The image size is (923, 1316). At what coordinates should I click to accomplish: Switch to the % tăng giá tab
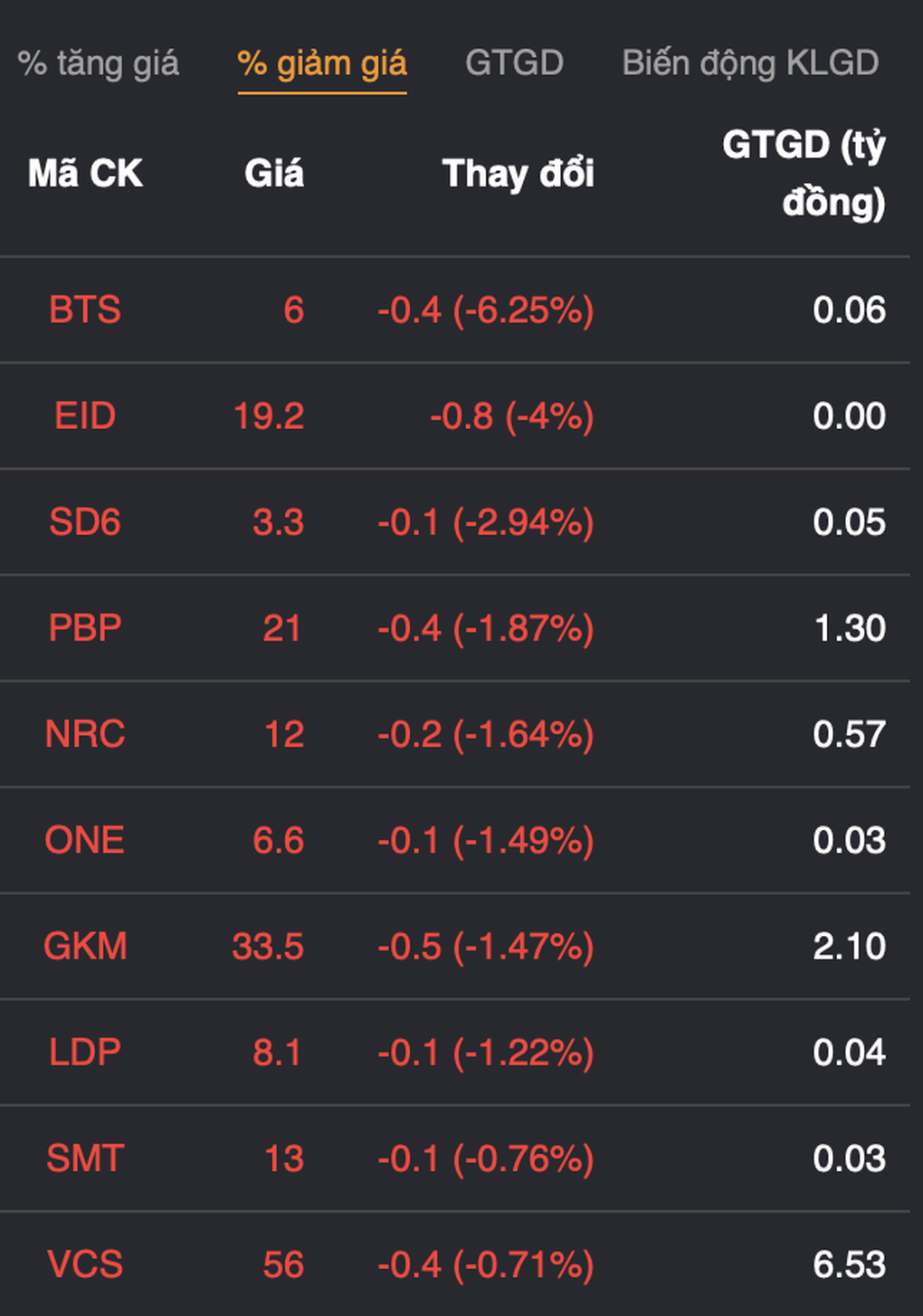pos(98,63)
